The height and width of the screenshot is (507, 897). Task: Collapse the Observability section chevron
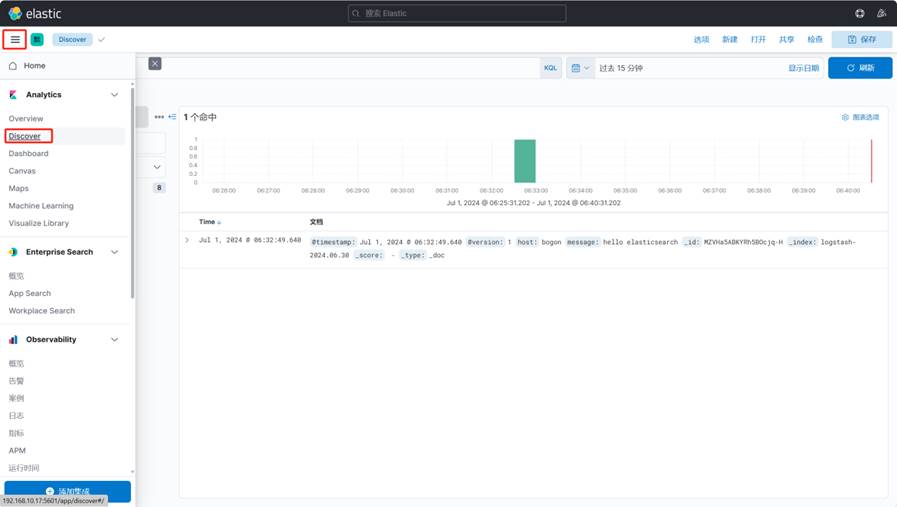coord(114,340)
